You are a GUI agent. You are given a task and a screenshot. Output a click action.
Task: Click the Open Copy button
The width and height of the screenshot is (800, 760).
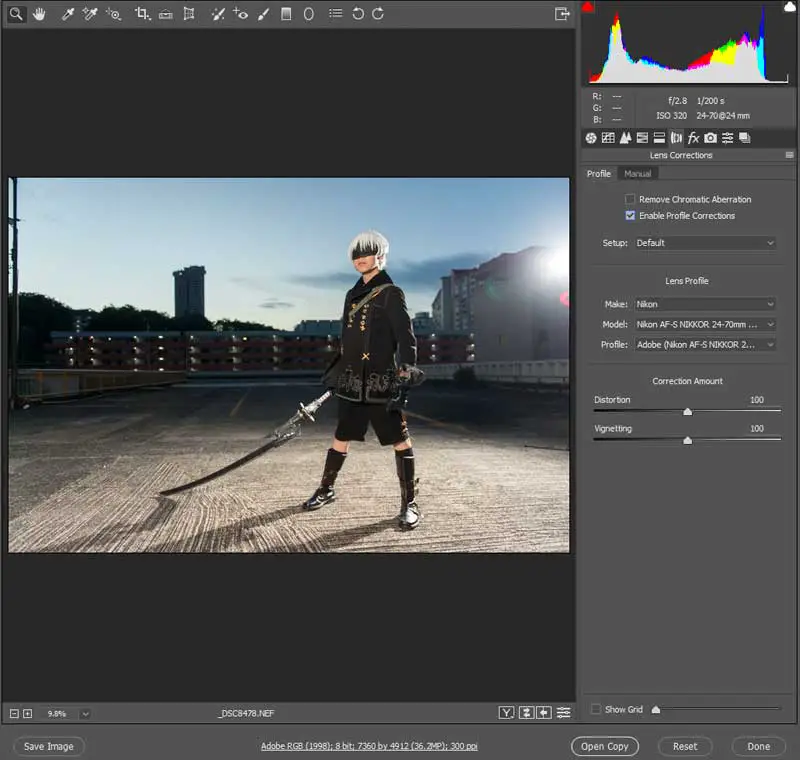(x=605, y=746)
